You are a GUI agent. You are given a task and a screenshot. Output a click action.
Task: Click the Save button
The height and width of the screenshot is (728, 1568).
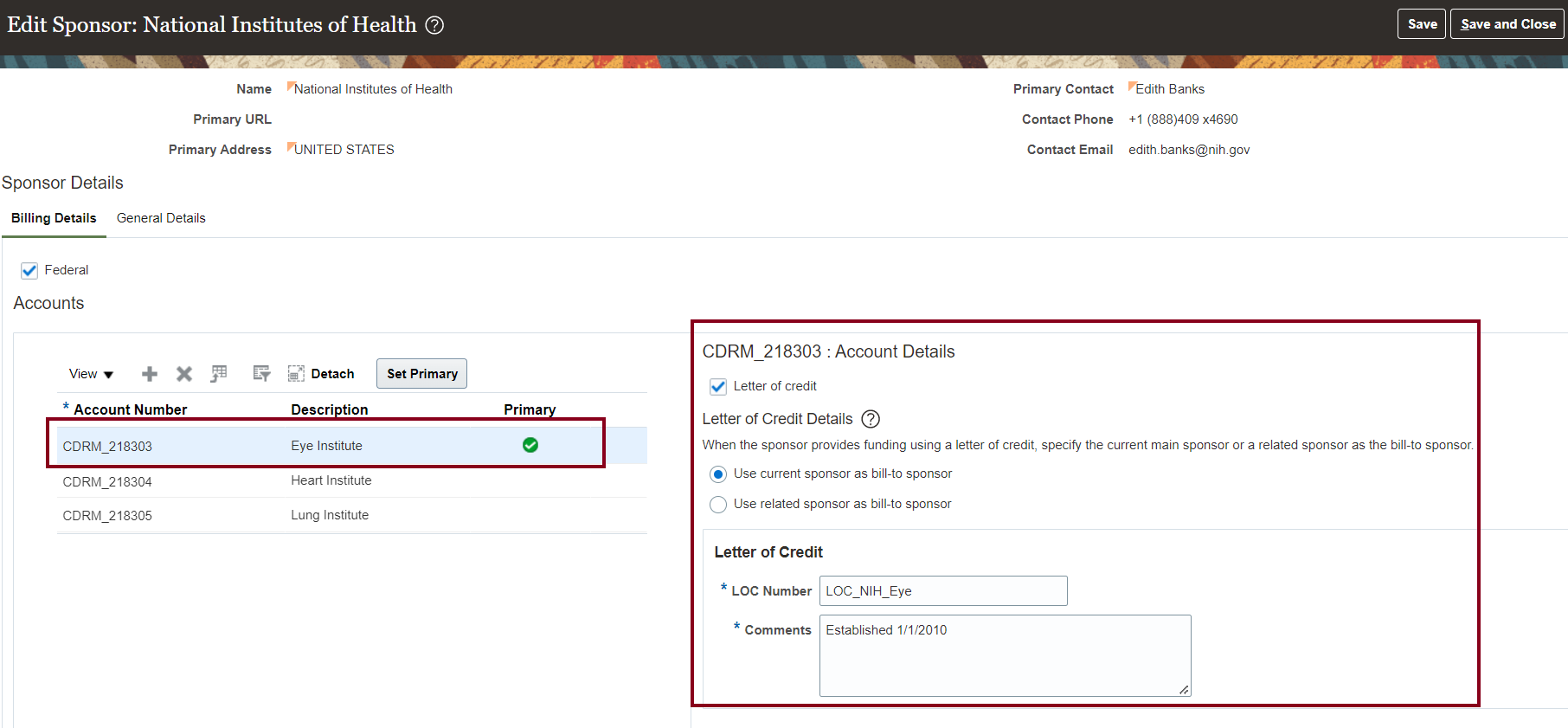1422,24
